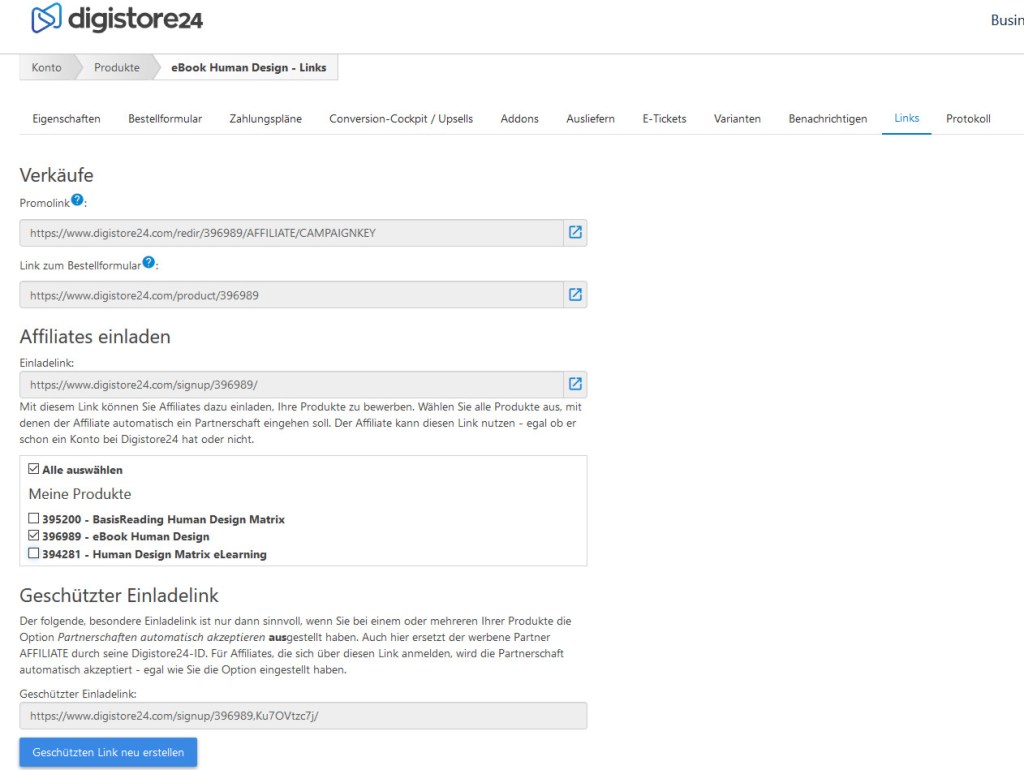The image size is (1024, 770).
Task: Check 395200 BasisReading Human Design Matrix
Action: [34, 519]
